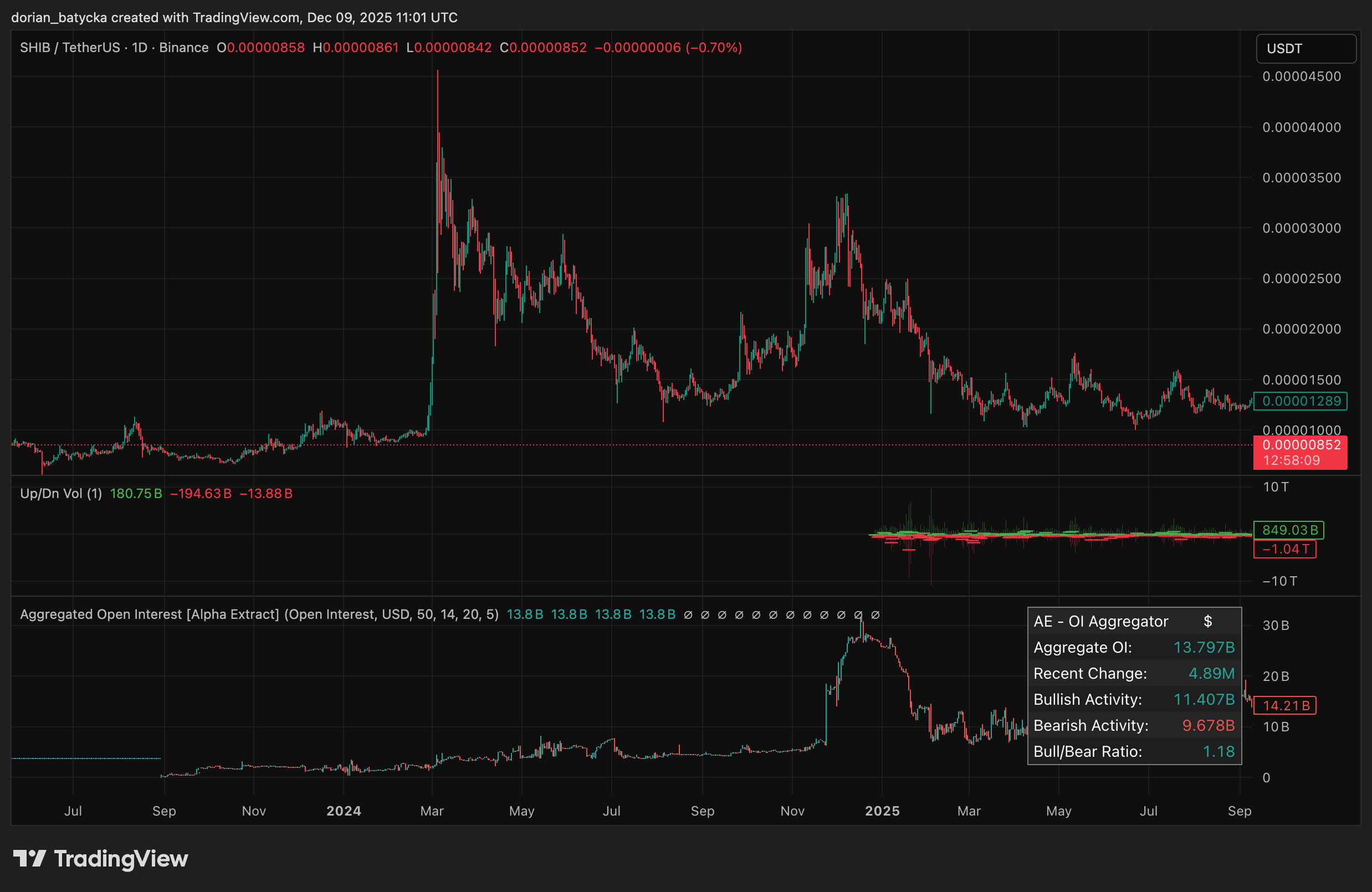Click the Bearish Activity value 9.678B
Image resolution: width=1372 pixels, height=892 pixels.
(1209, 726)
